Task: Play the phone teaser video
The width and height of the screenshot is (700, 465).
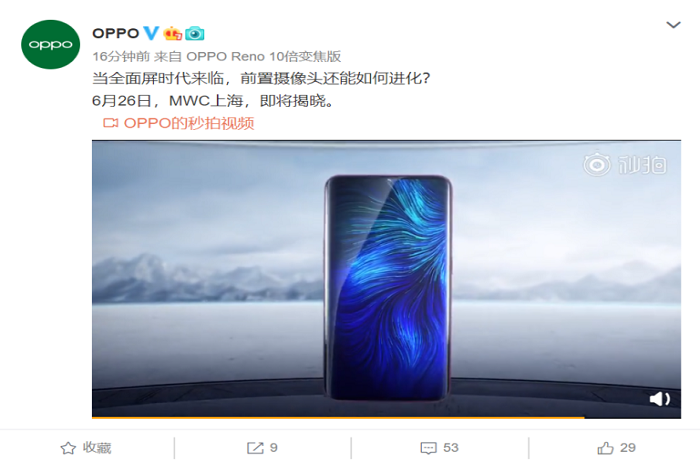Action: [386, 278]
